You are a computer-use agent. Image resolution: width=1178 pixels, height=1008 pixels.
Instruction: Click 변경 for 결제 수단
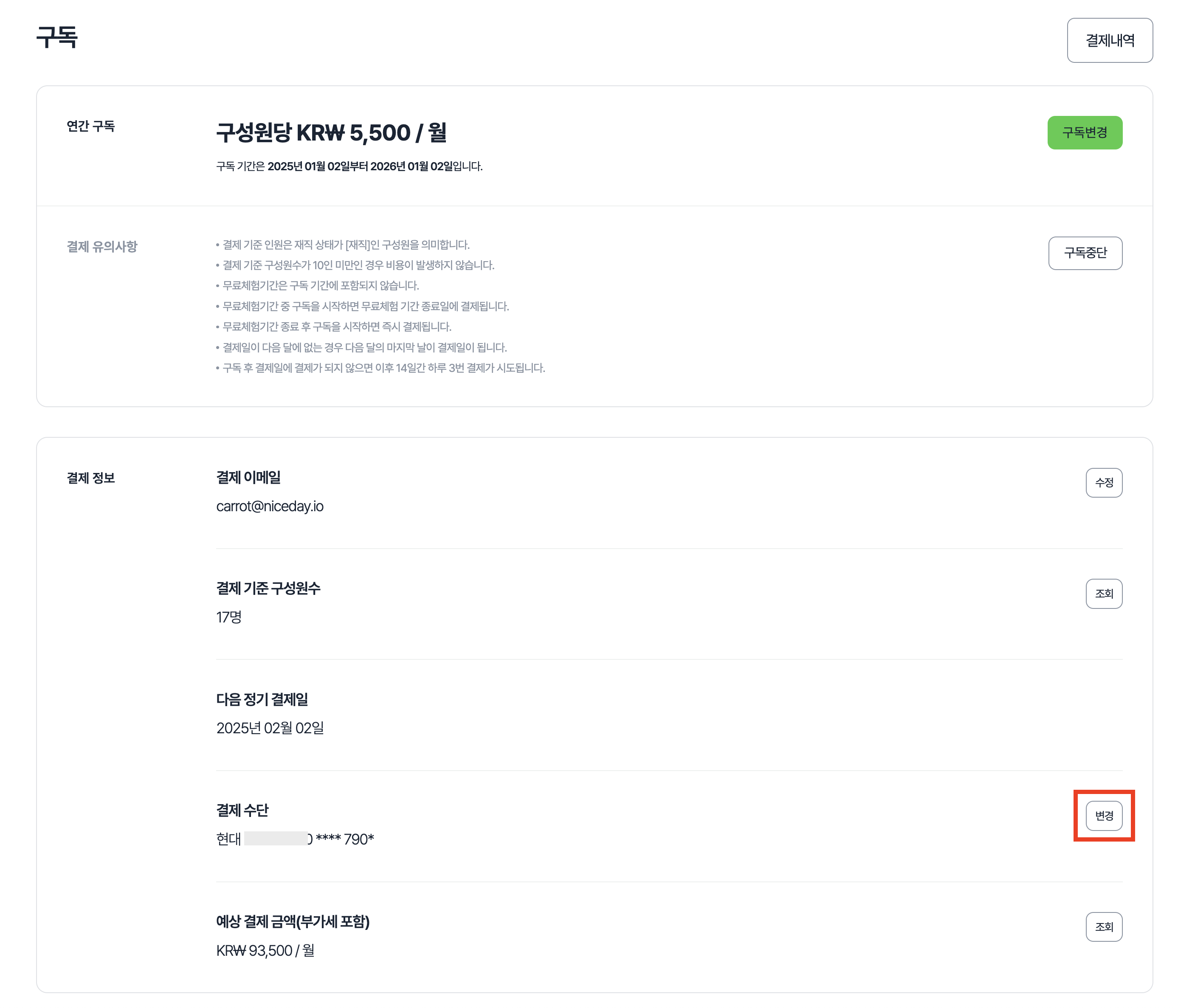click(x=1104, y=816)
